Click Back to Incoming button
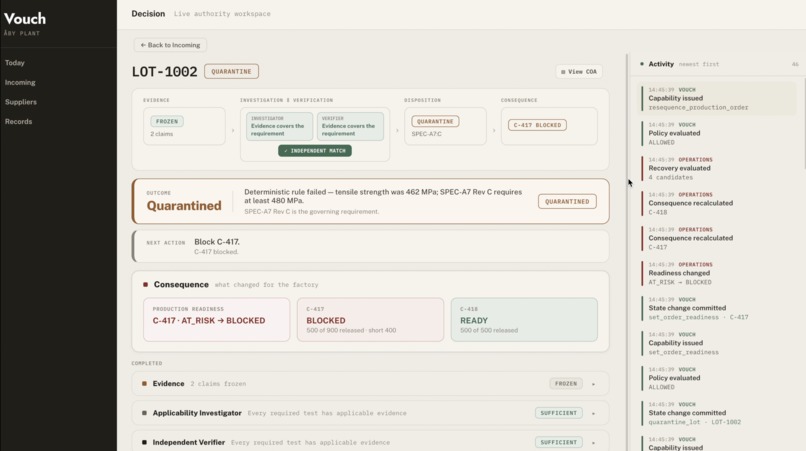 pyautogui.click(x=170, y=45)
